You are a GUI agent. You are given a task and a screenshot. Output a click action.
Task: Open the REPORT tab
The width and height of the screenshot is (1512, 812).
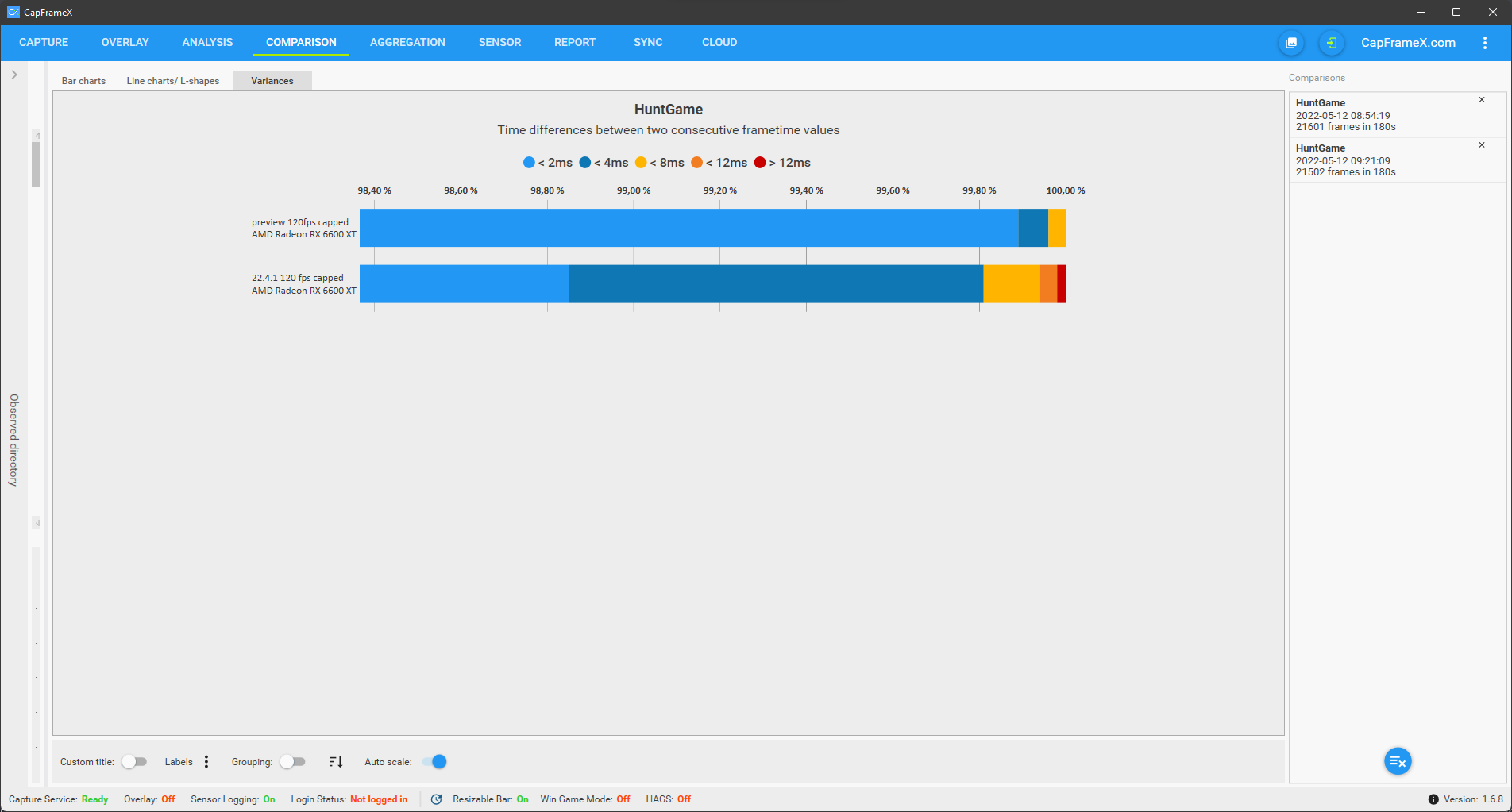click(x=575, y=42)
